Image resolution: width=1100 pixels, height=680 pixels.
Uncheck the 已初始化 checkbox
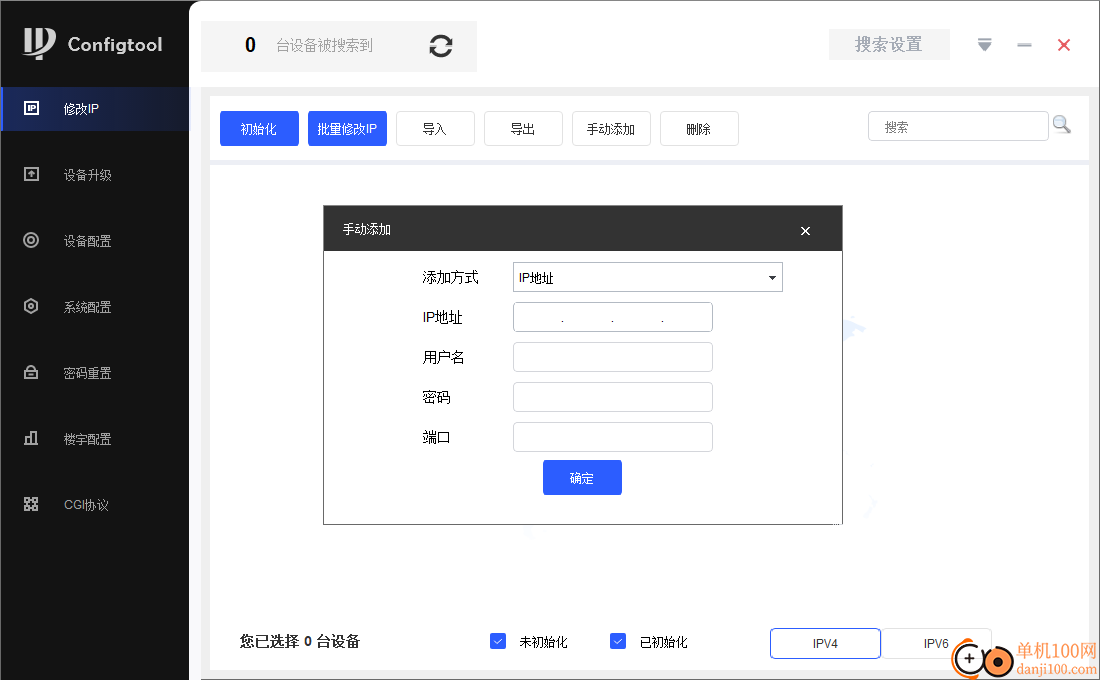click(x=618, y=641)
